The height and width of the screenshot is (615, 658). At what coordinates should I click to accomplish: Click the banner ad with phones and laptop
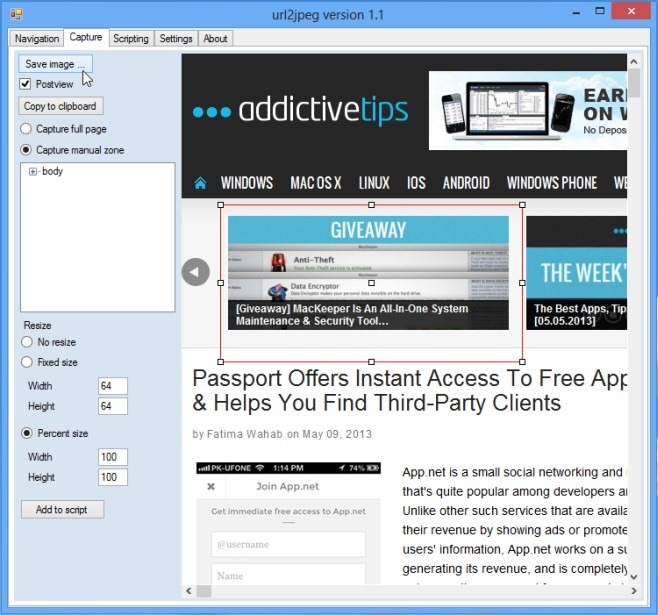pos(528,110)
